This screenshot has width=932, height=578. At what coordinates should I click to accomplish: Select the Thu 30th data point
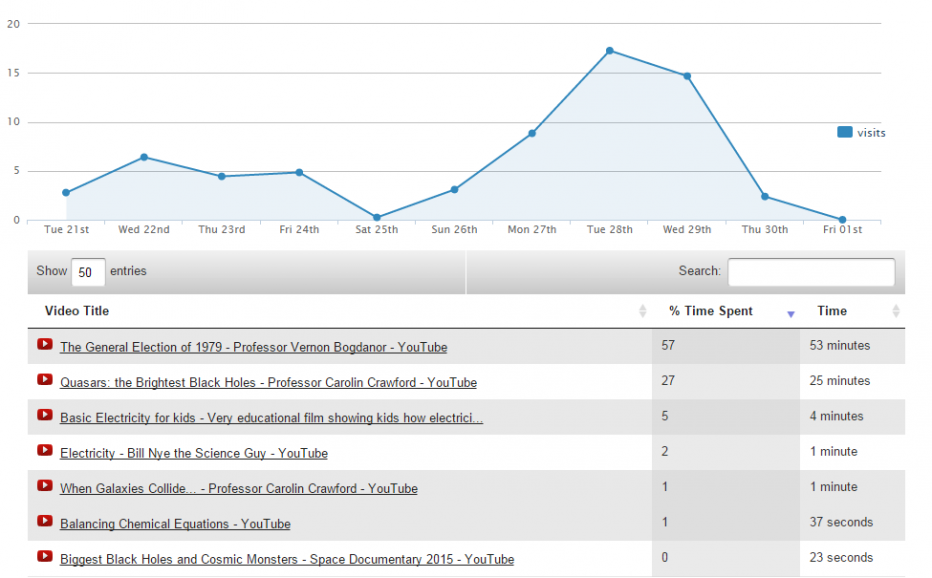point(765,196)
